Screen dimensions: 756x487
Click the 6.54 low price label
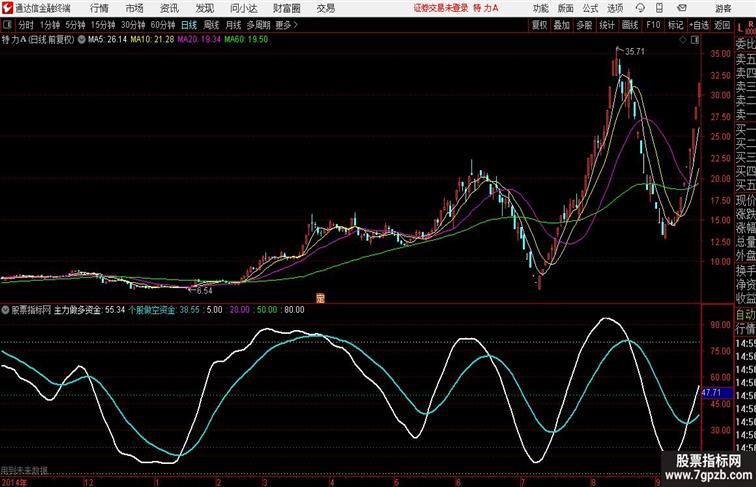pyautogui.click(x=204, y=291)
